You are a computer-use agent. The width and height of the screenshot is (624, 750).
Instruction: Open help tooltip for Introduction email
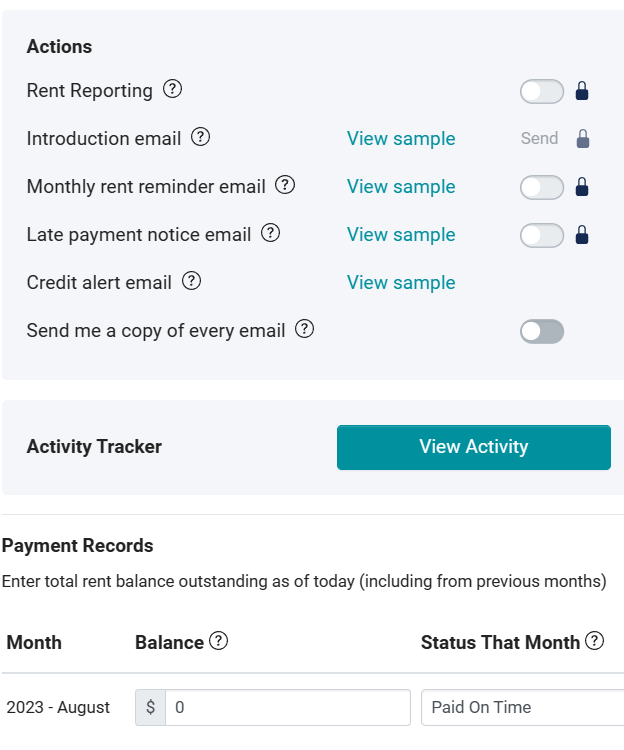coord(200,137)
